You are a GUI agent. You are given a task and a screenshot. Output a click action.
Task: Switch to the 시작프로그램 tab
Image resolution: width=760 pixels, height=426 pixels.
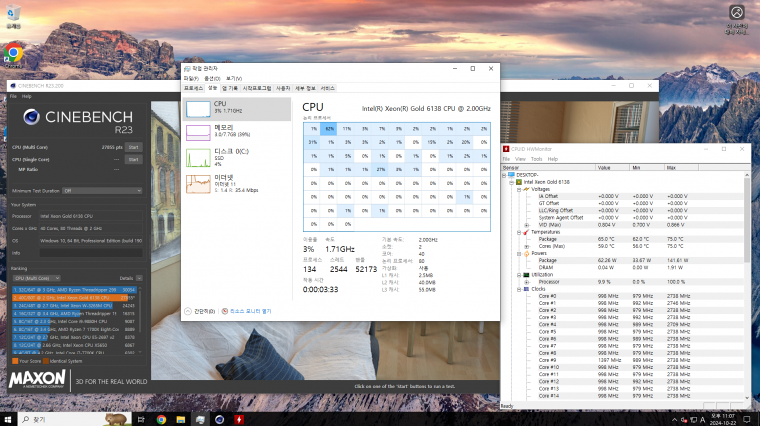click(257, 88)
